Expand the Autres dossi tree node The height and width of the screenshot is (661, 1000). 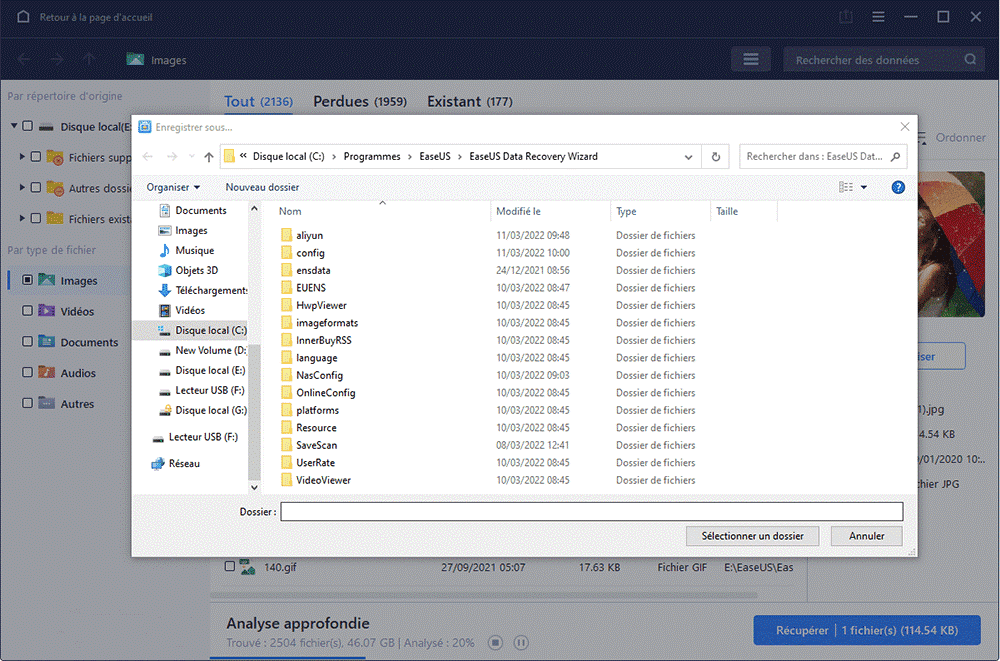[22, 188]
